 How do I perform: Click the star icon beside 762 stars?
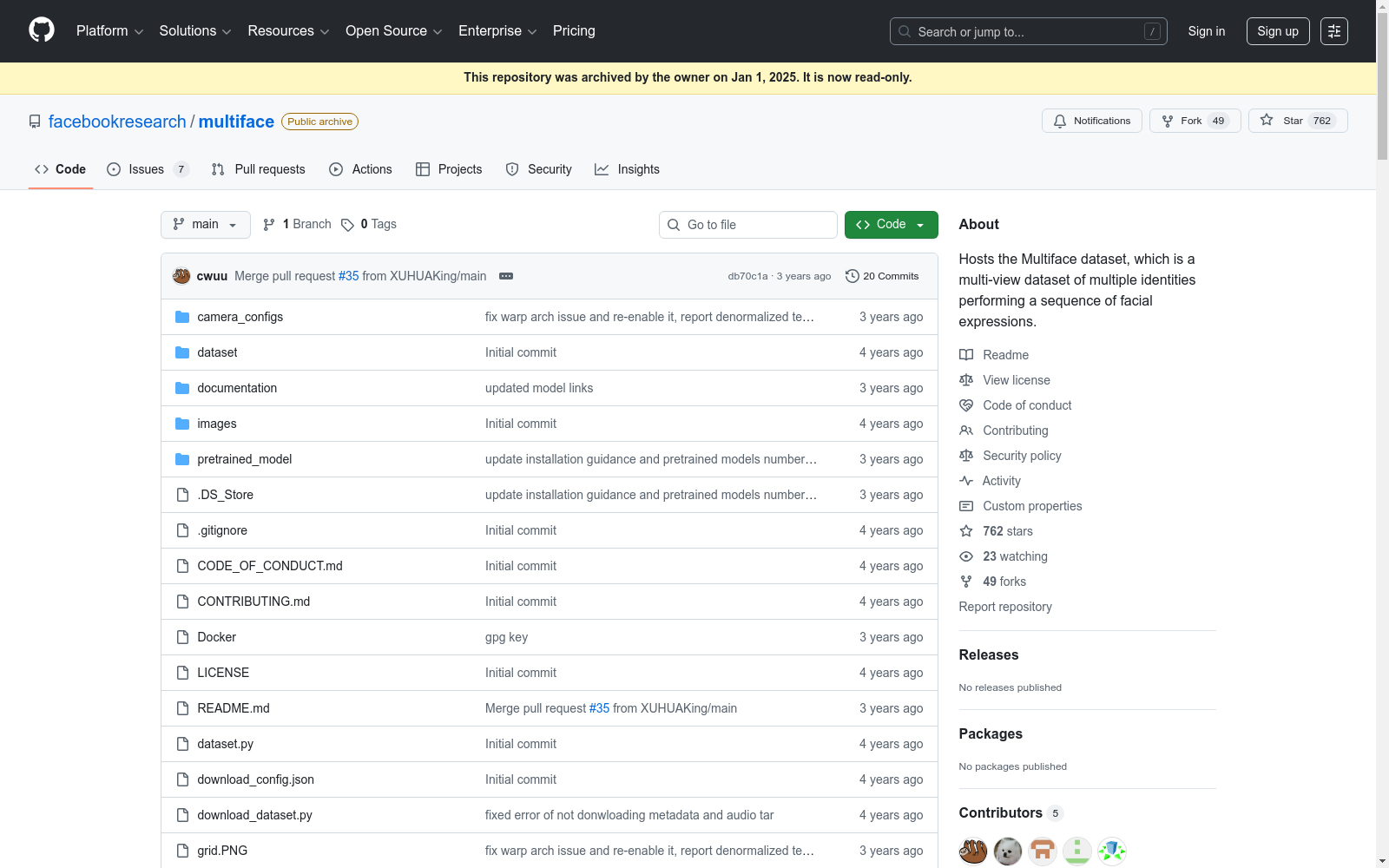966,531
